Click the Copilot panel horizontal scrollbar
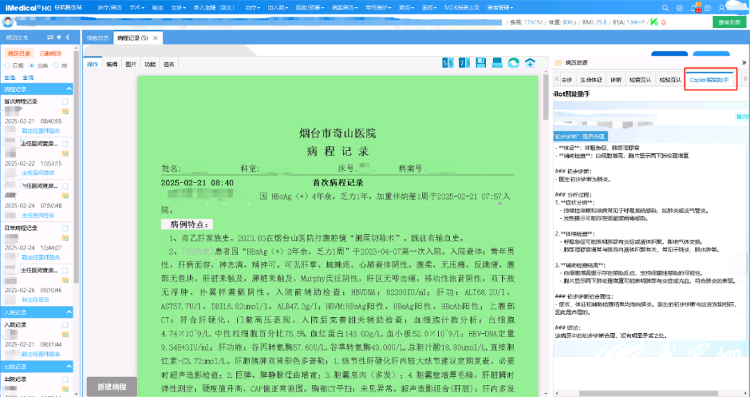The height and width of the screenshot is (397, 750). point(649,393)
